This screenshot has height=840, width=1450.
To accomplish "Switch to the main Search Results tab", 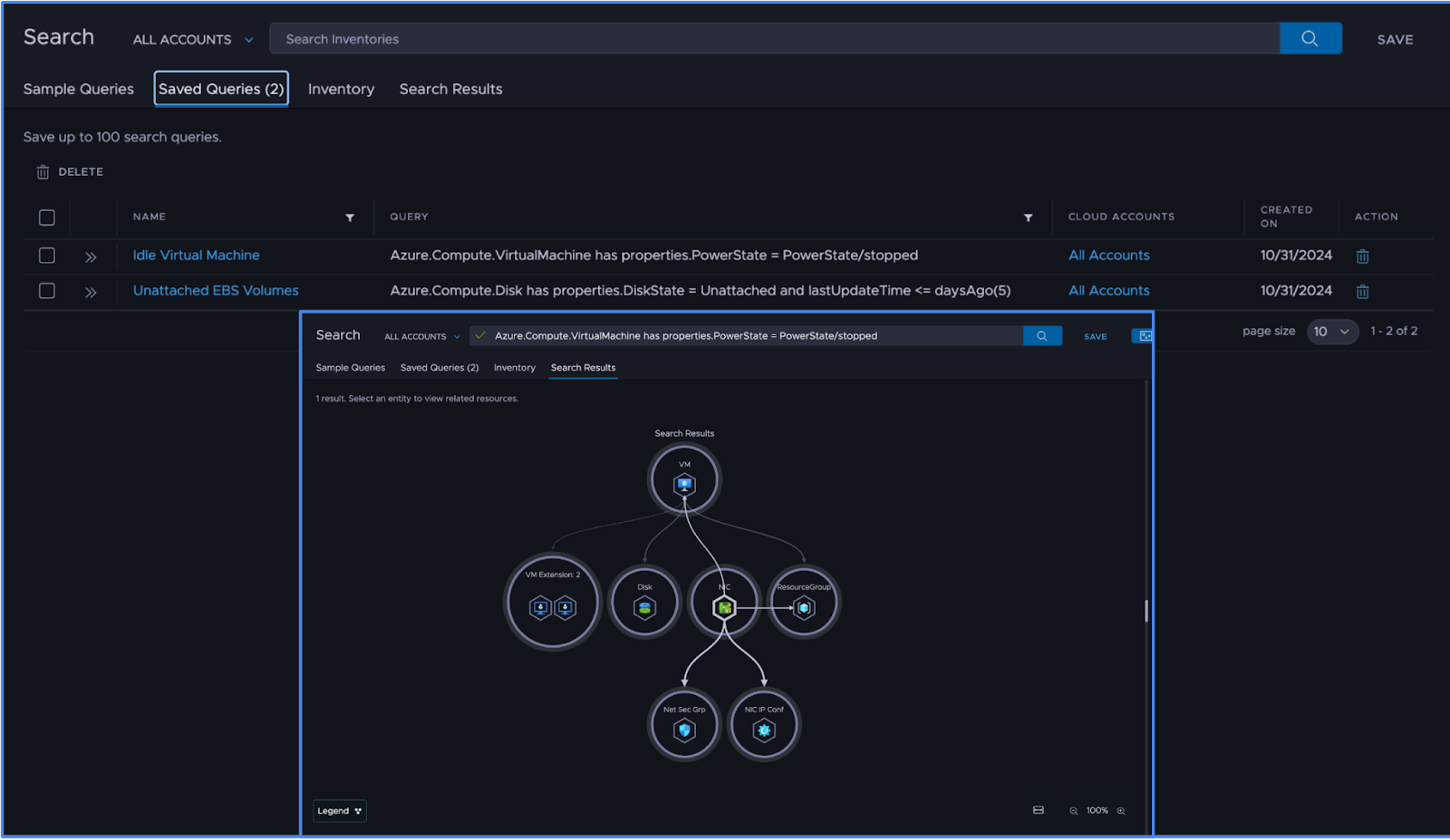I will pos(451,89).
